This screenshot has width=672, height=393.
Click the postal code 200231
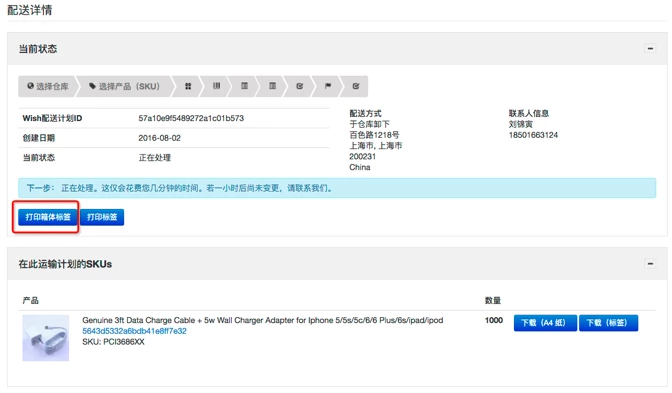(x=363, y=156)
